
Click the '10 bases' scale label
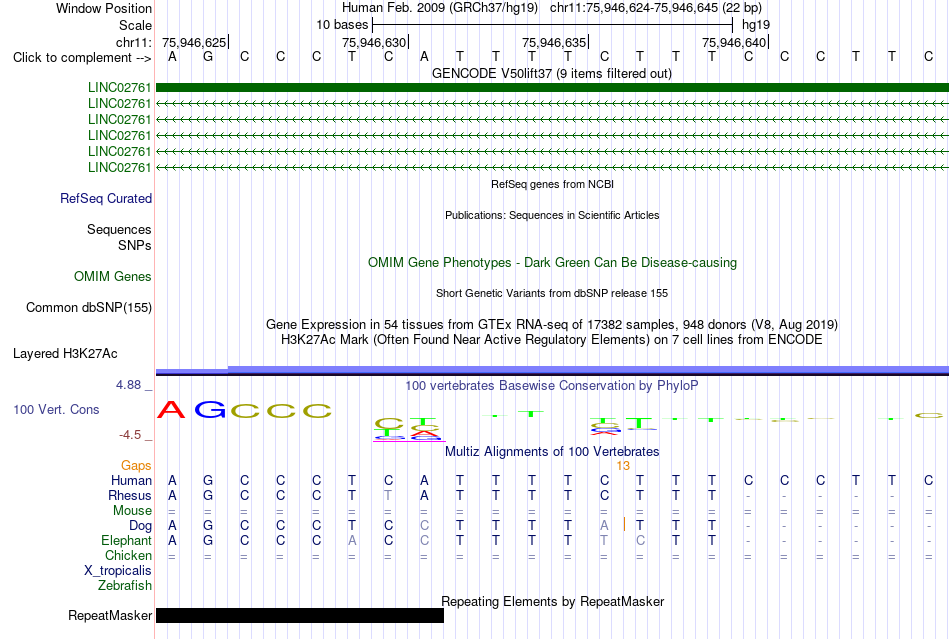(342, 25)
